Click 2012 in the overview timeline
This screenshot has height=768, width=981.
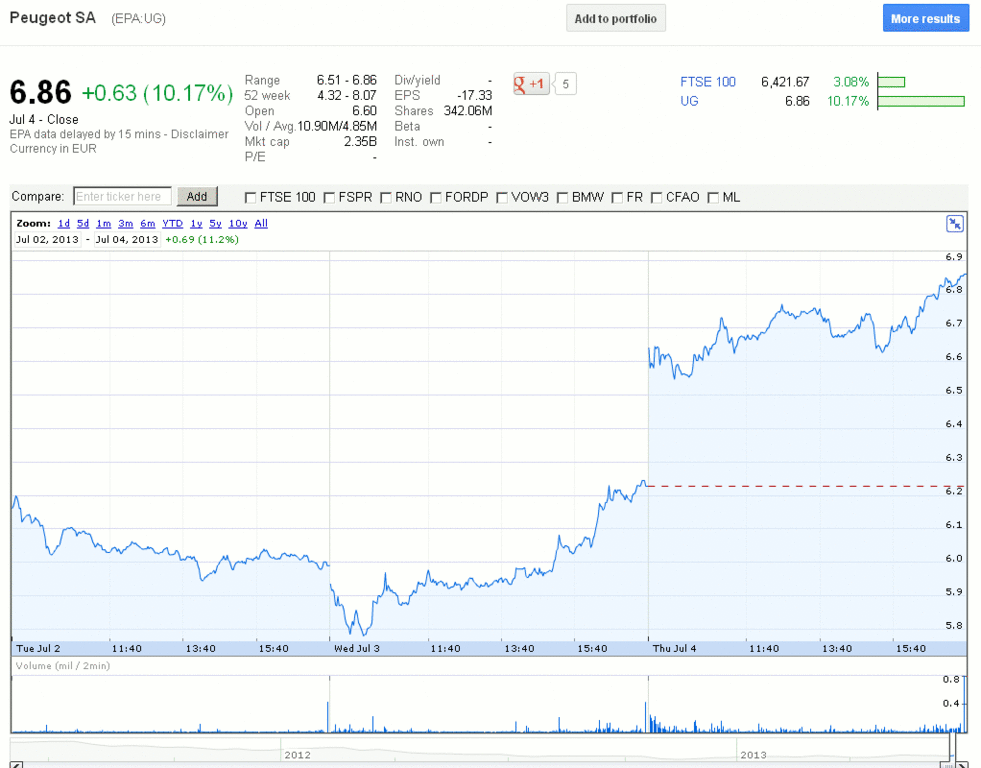[297, 755]
